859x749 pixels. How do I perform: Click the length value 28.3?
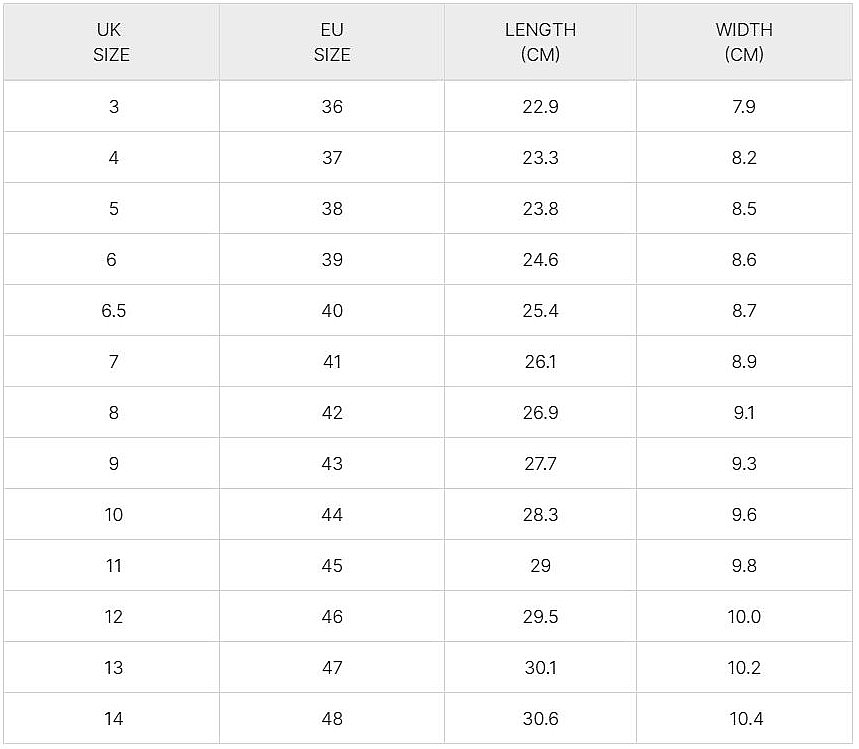(540, 515)
